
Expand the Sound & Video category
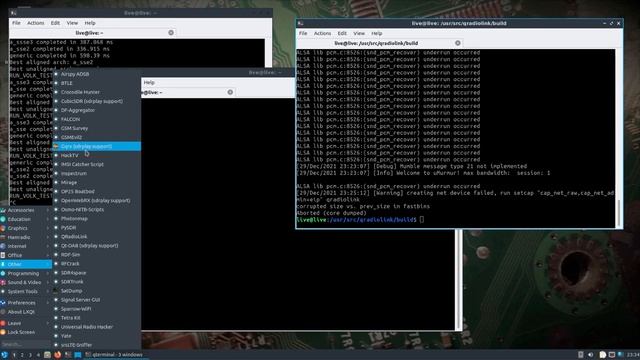pos(26,282)
